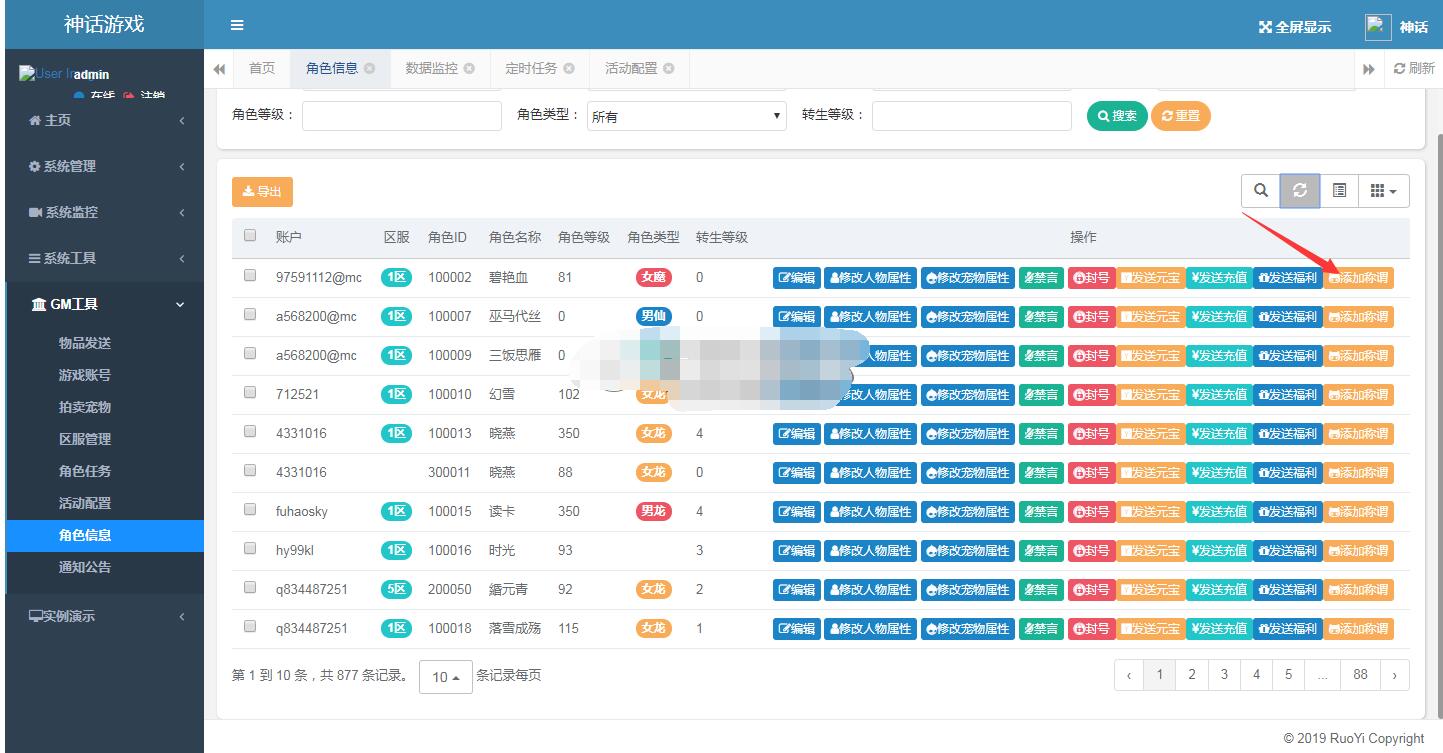Click the hamburger sidebar toggle icon
Image resolution: width=1443 pixels, height=753 pixels.
(237, 25)
